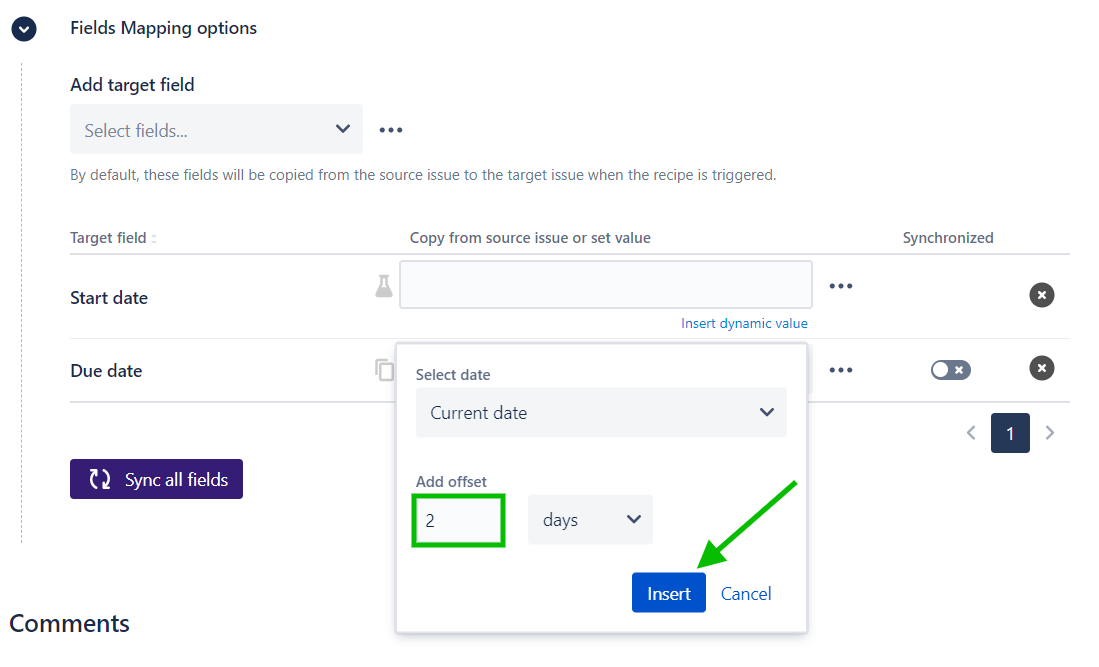The height and width of the screenshot is (667, 1099).
Task: Click Insert dynamic value link
Action: click(744, 323)
